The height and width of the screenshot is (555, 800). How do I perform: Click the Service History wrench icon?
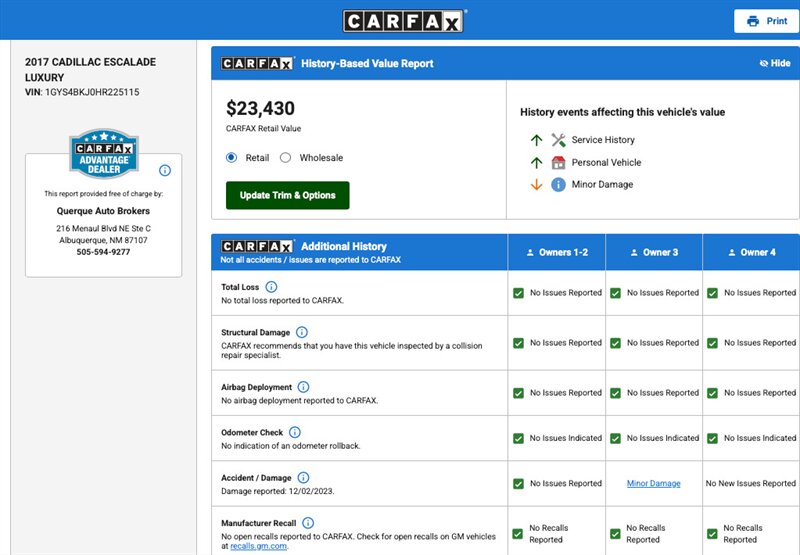tap(559, 140)
